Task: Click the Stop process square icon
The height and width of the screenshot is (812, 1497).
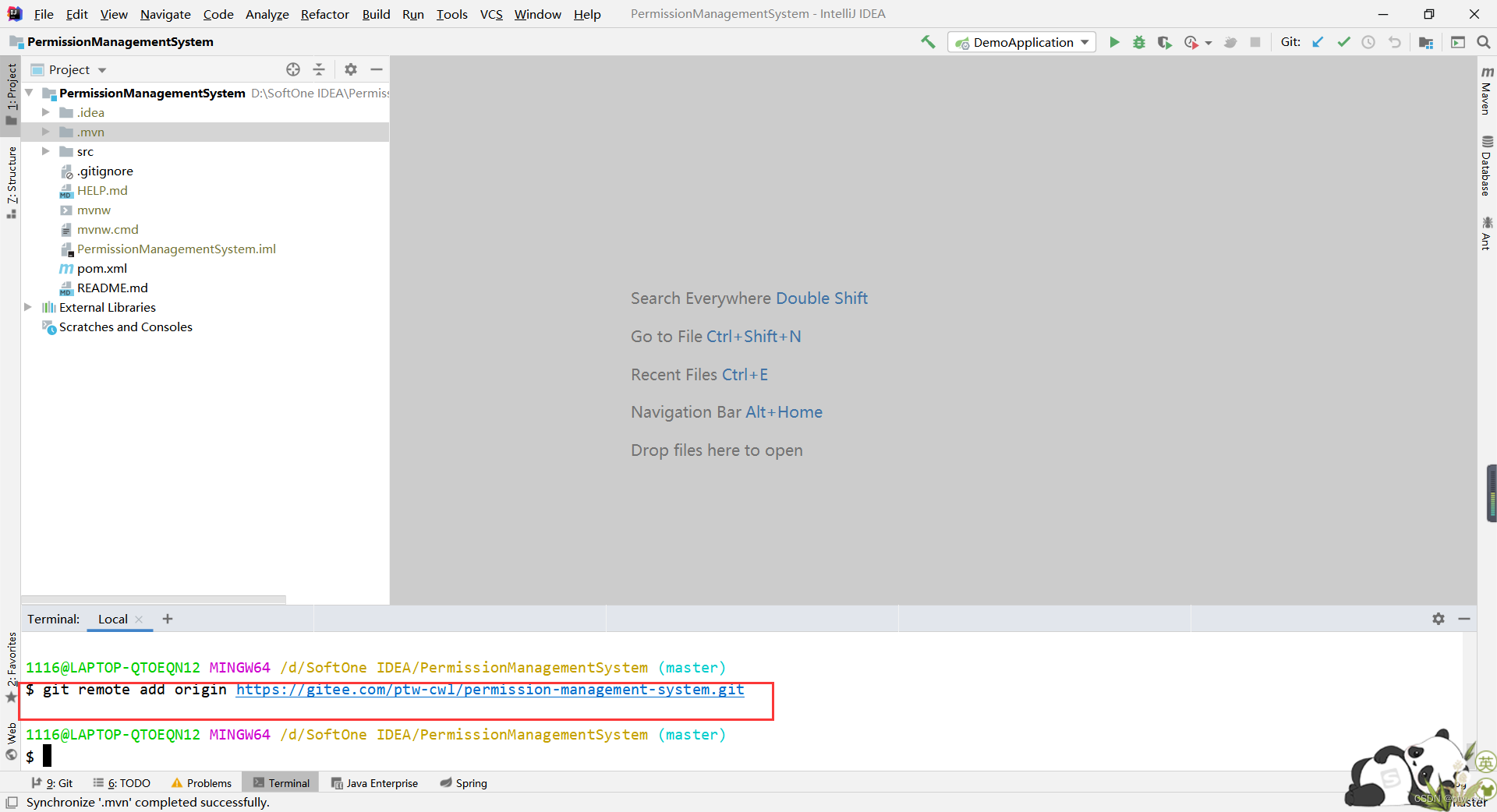Action: tap(1255, 42)
